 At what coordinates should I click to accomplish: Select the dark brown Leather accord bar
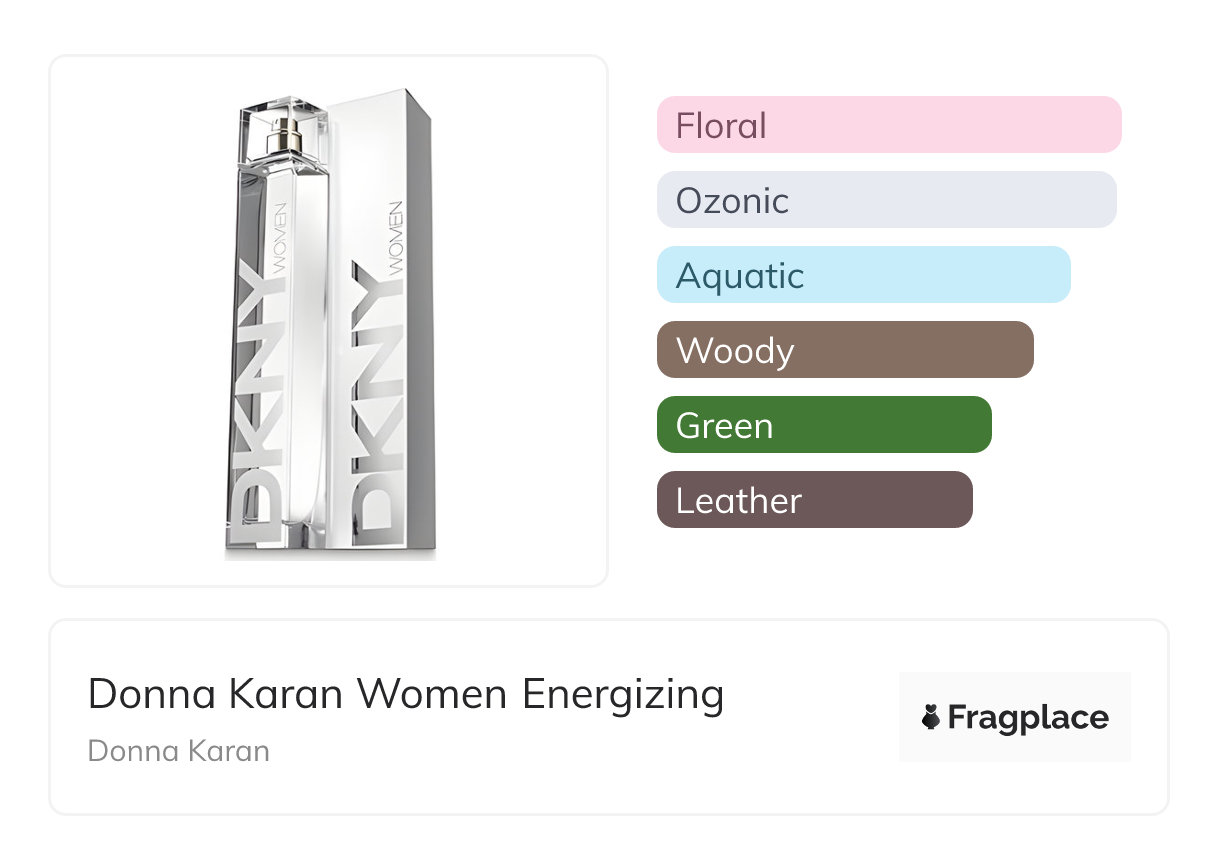point(814,500)
